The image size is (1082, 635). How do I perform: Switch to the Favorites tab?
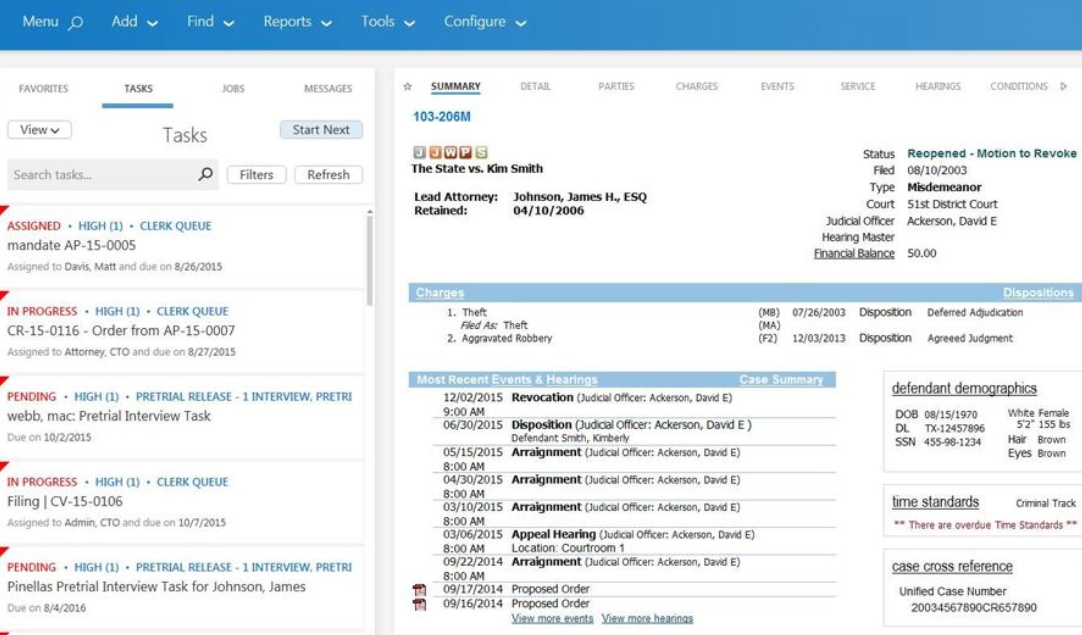[43, 88]
